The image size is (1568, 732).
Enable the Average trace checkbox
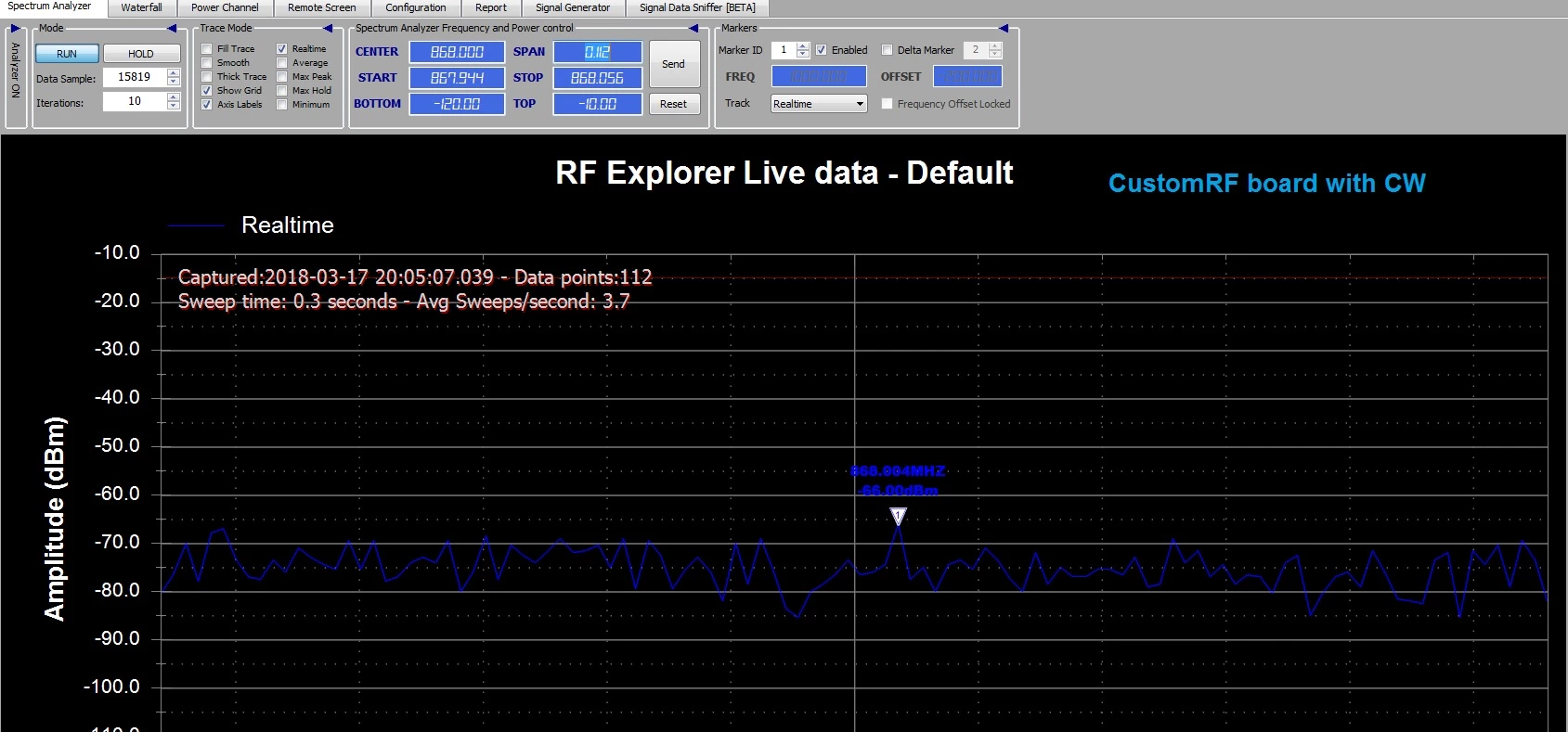pyautogui.click(x=281, y=63)
